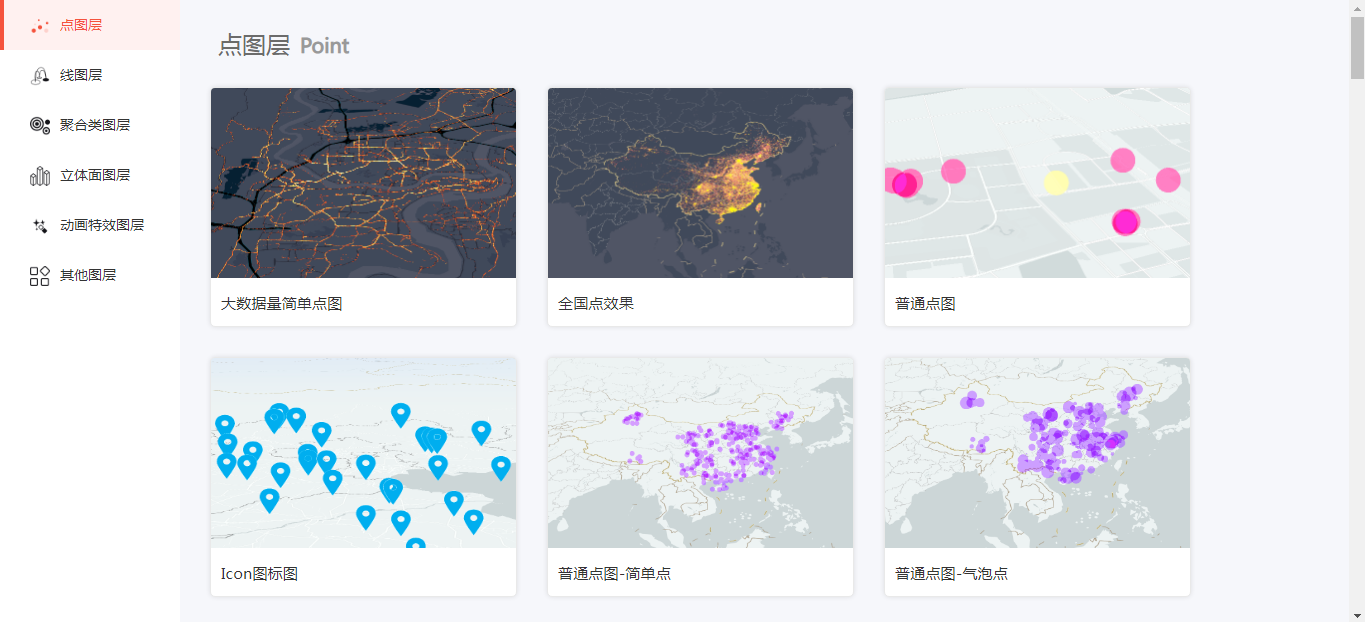Select 其他图层 in sidebar
This screenshot has height=622, width=1365.
90,275
